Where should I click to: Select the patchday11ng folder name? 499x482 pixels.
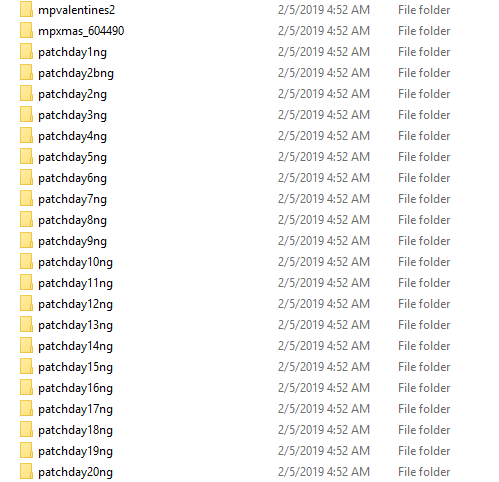pyautogui.click(x=75, y=283)
